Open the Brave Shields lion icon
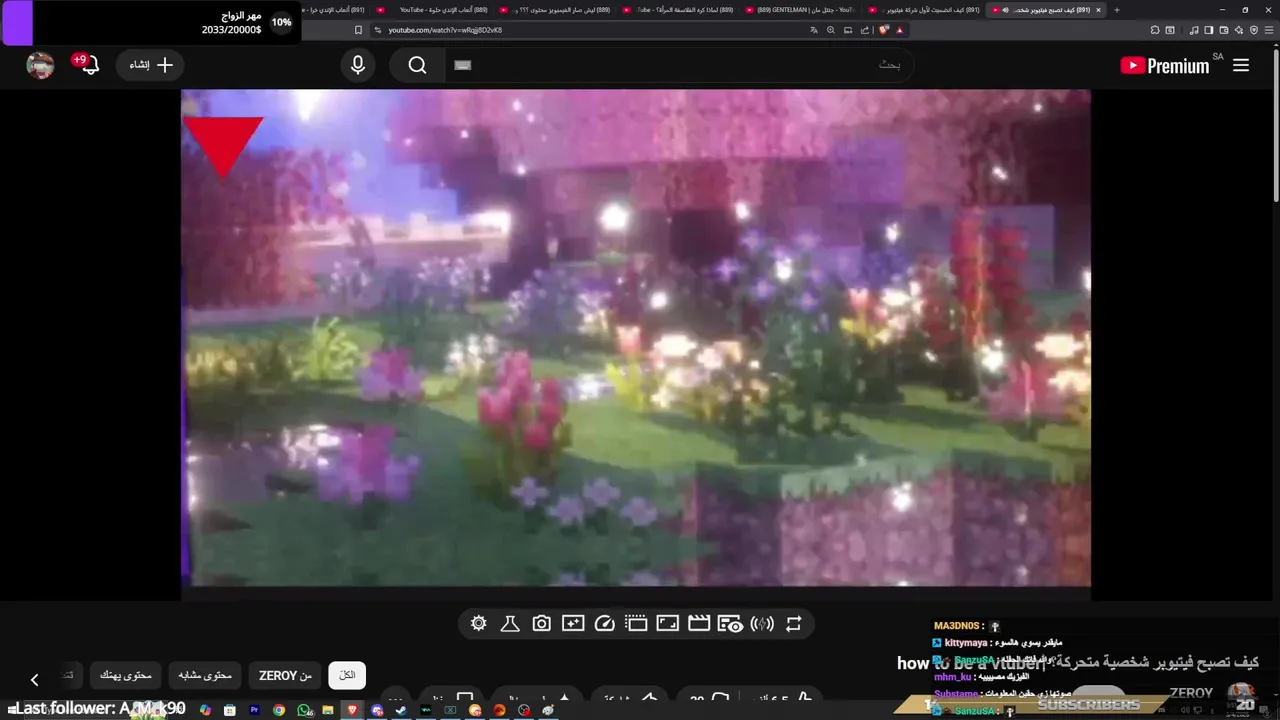 point(884,30)
